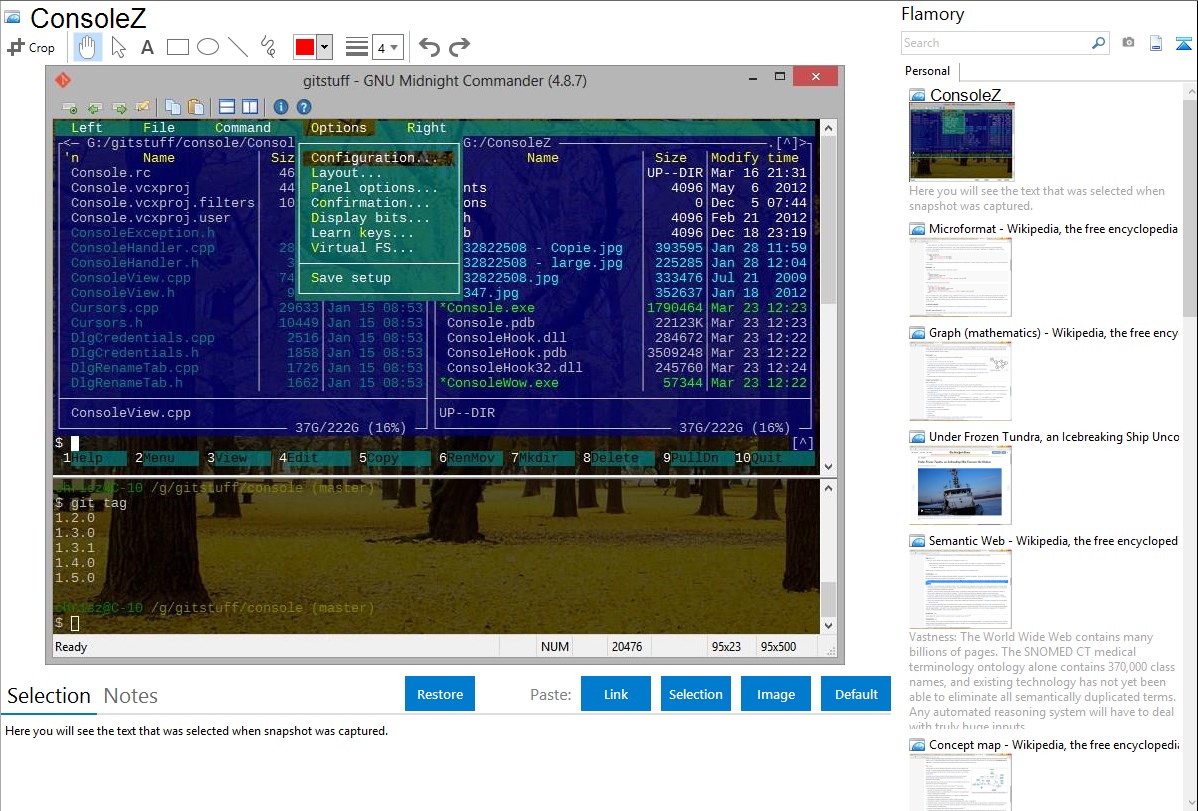Click the Copy icon in ConsoleZ toolbar
The height and width of the screenshot is (811, 1198).
pyautogui.click(x=173, y=107)
